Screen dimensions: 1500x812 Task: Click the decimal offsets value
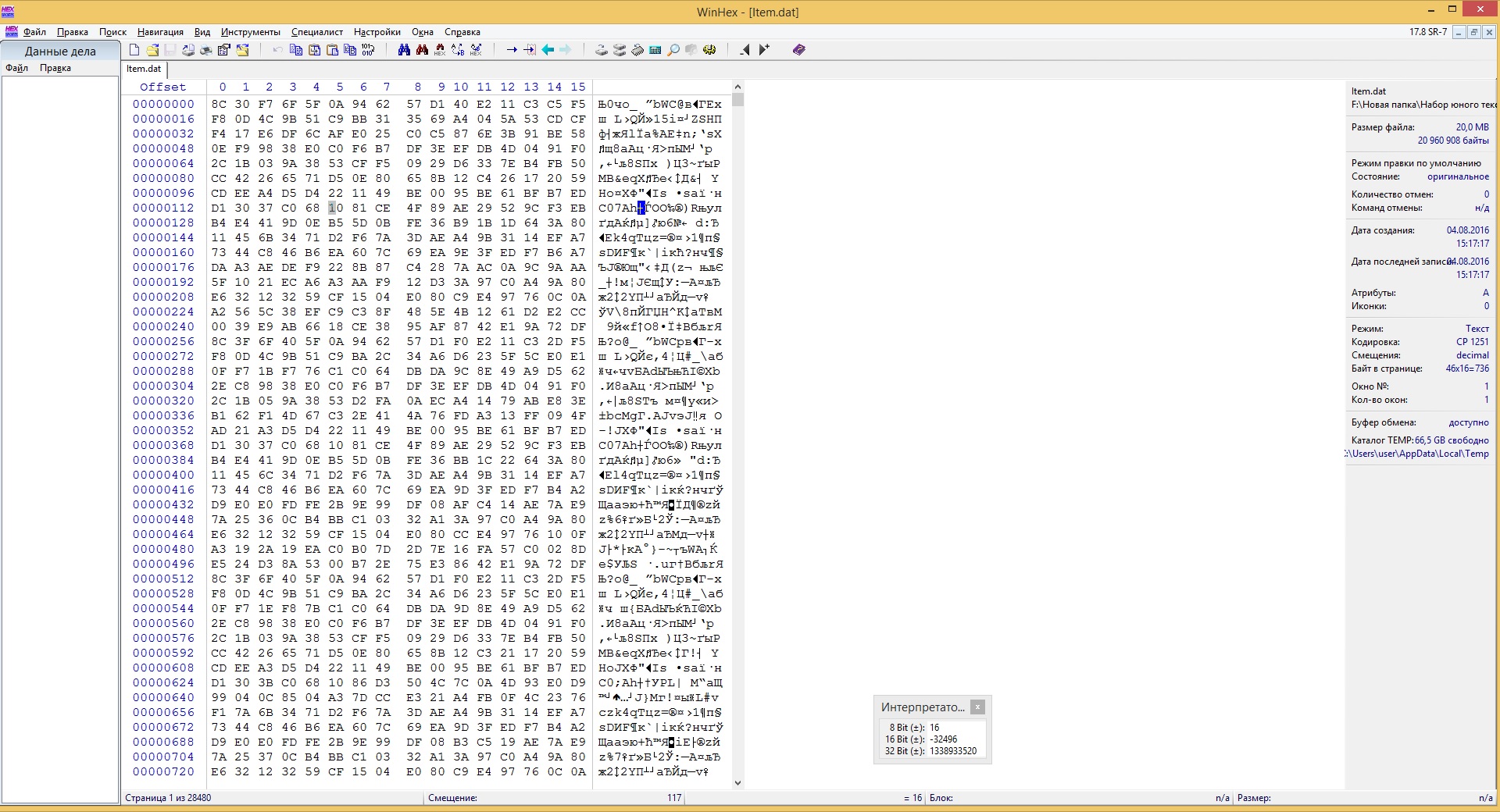[x=1473, y=355]
